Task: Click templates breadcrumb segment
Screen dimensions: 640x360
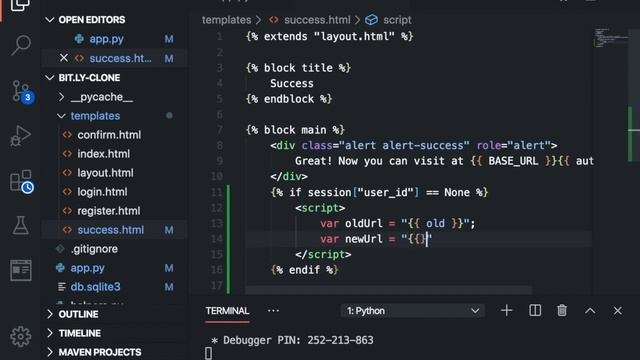Action: pyautogui.click(x=227, y=20)
